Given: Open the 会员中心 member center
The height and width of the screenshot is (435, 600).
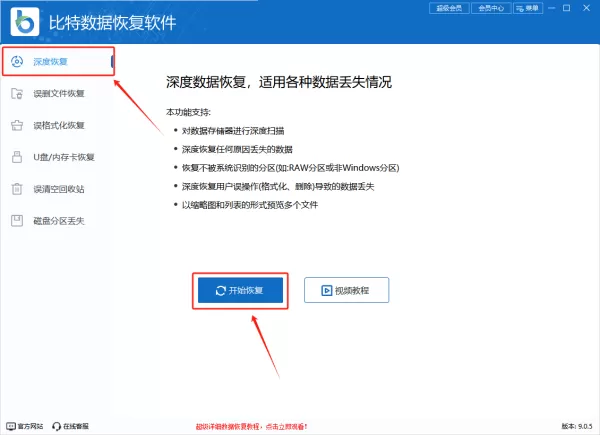Looking at the screenshot, I should [x=491, y=8].
